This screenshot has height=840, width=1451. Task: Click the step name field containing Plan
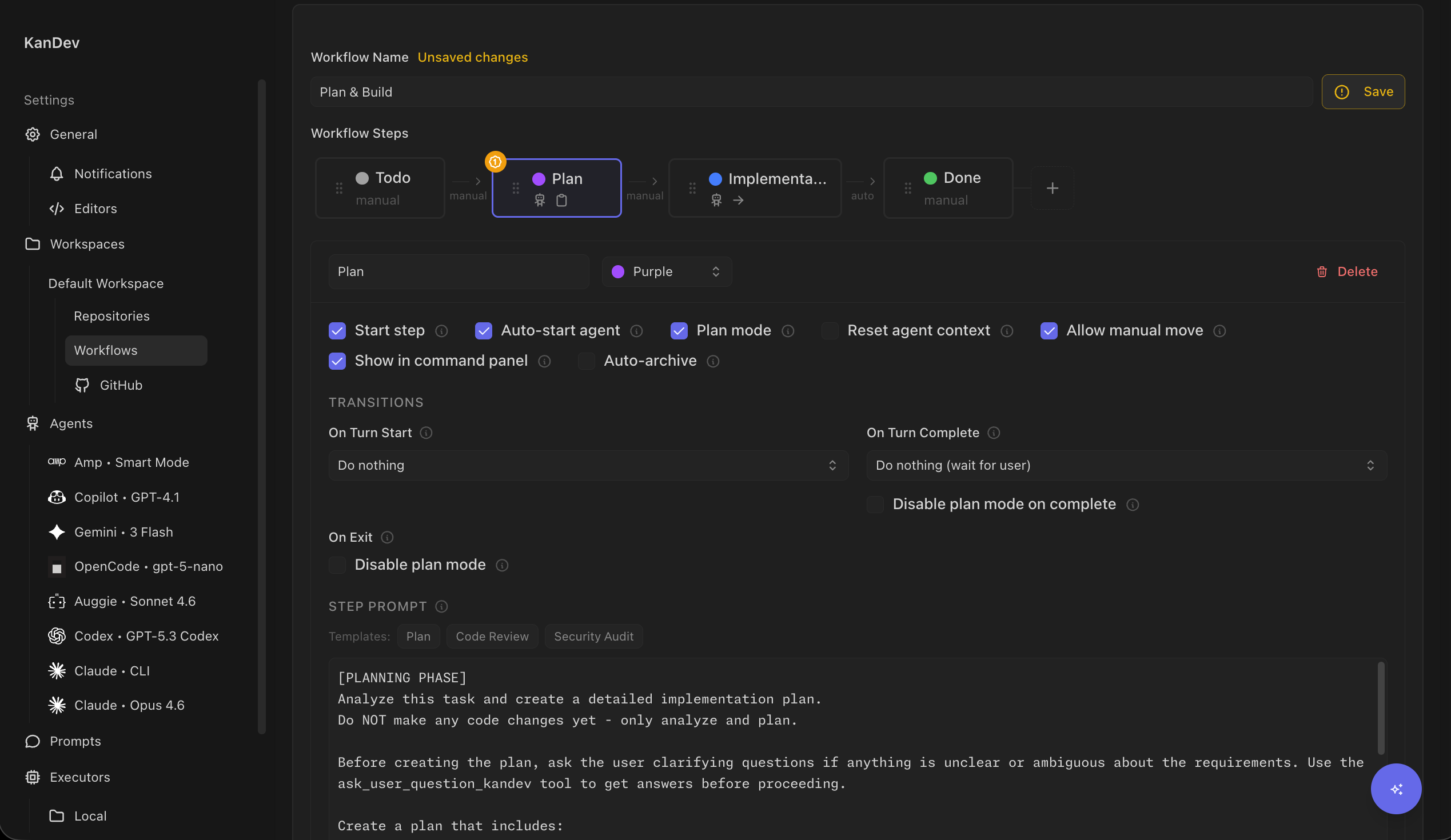pyautogui.click(x=459, y=271)
